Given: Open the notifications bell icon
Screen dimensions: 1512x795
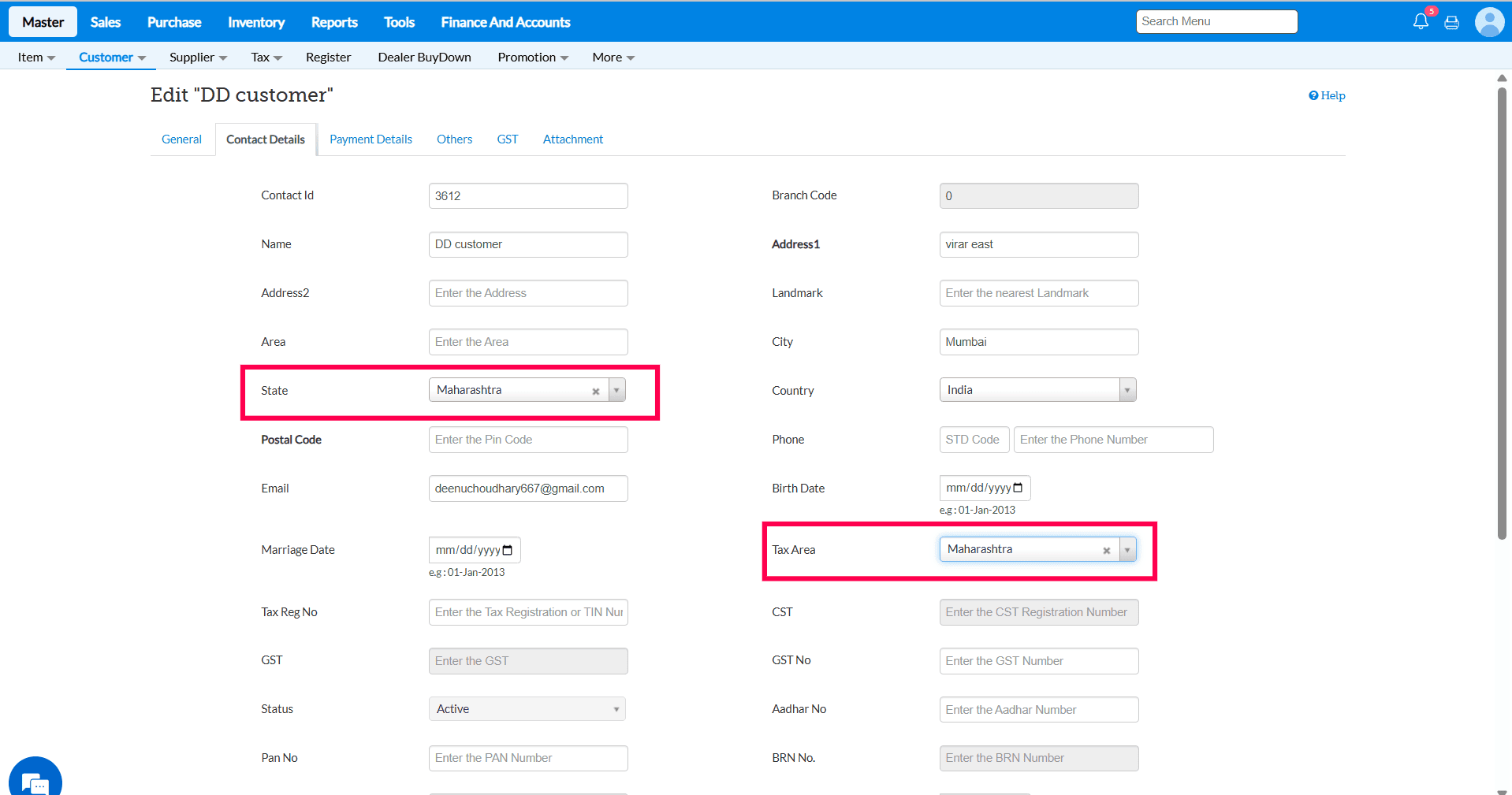Looking at the screenshot, I should coord(1420,22).
